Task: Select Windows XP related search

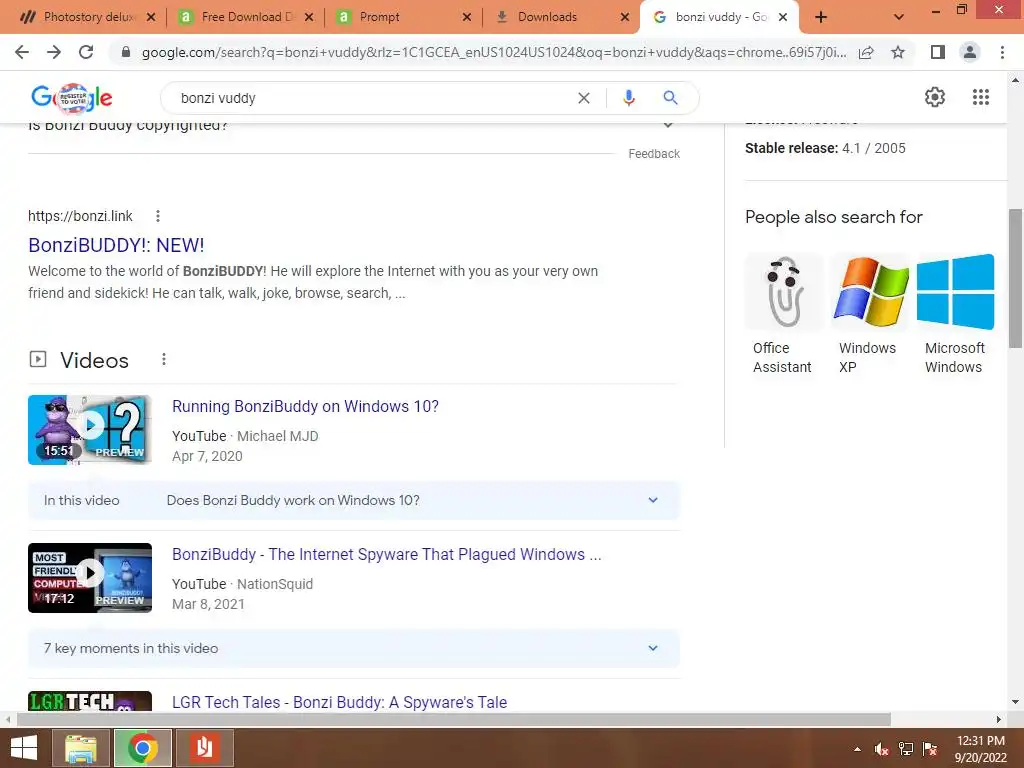Action: (x=871, y=314)
